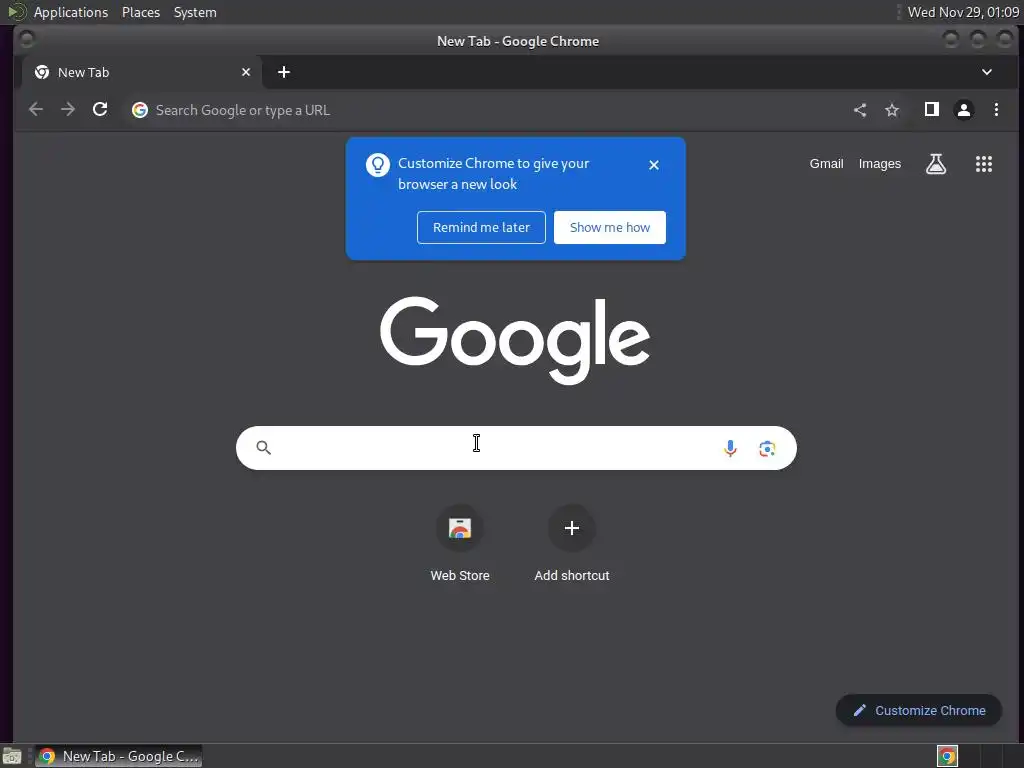The width and height of the screenshot is (1024, 768).
Task: Click the Google logo
Action: coord(515,340)
